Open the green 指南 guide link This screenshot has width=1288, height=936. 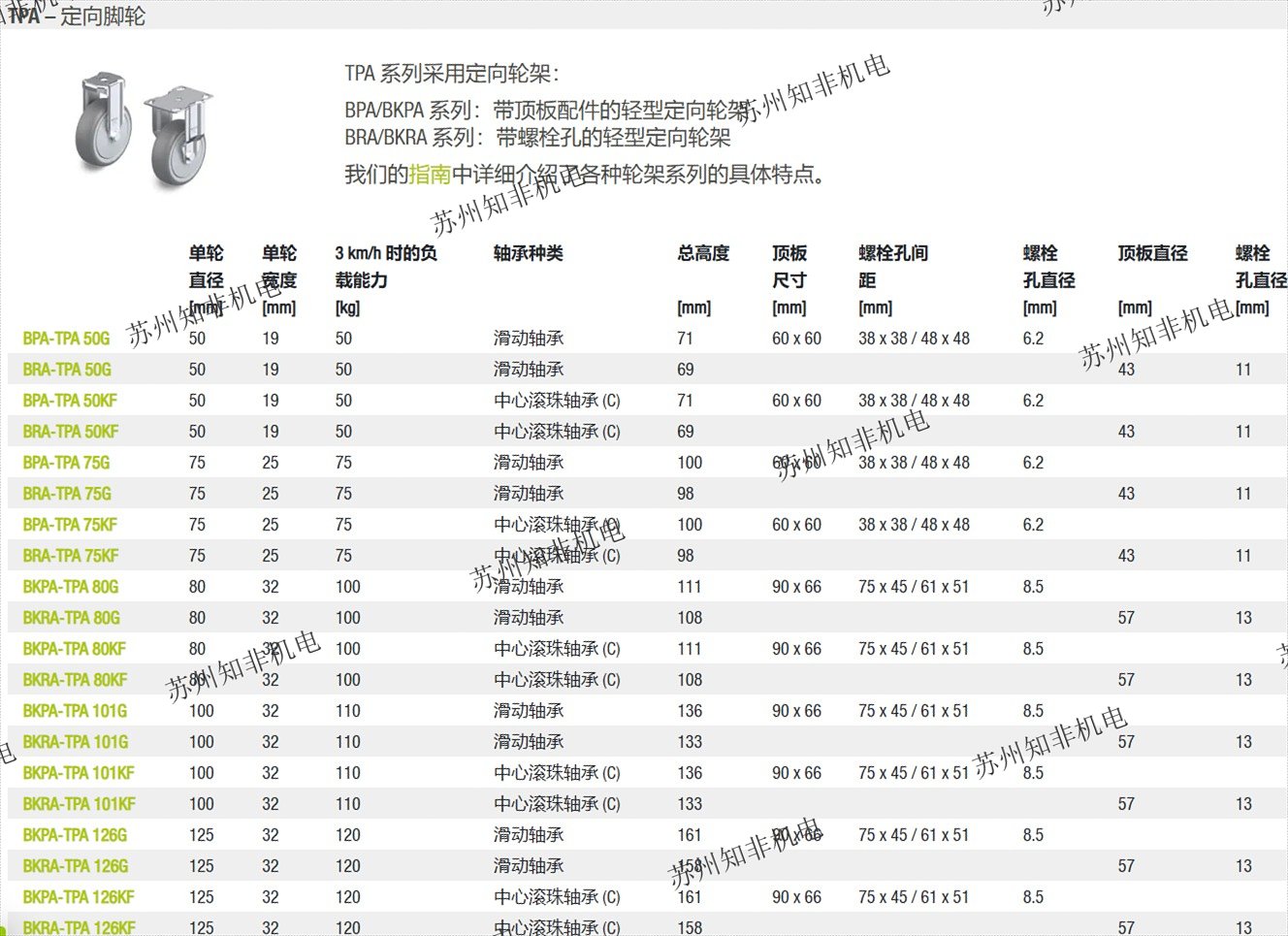point(430,175)
